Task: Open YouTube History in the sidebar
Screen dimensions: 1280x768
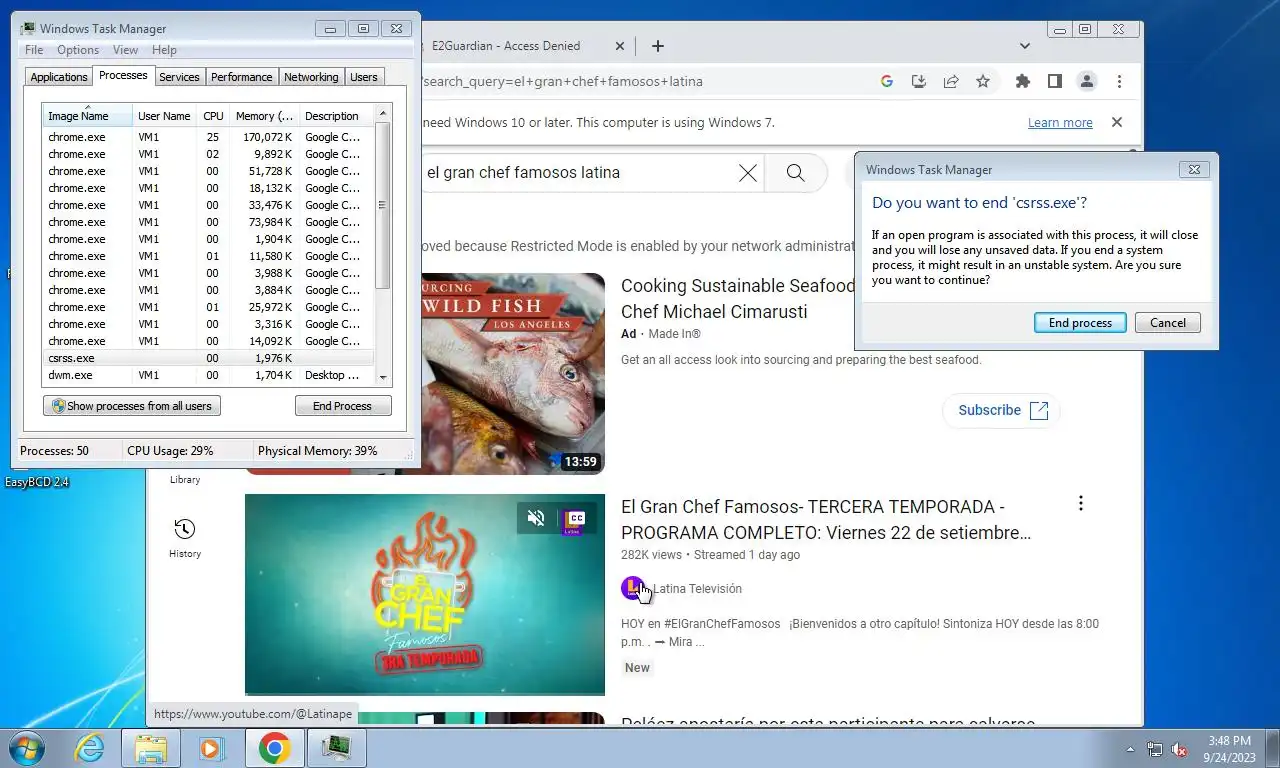Action: click(184, 538)
